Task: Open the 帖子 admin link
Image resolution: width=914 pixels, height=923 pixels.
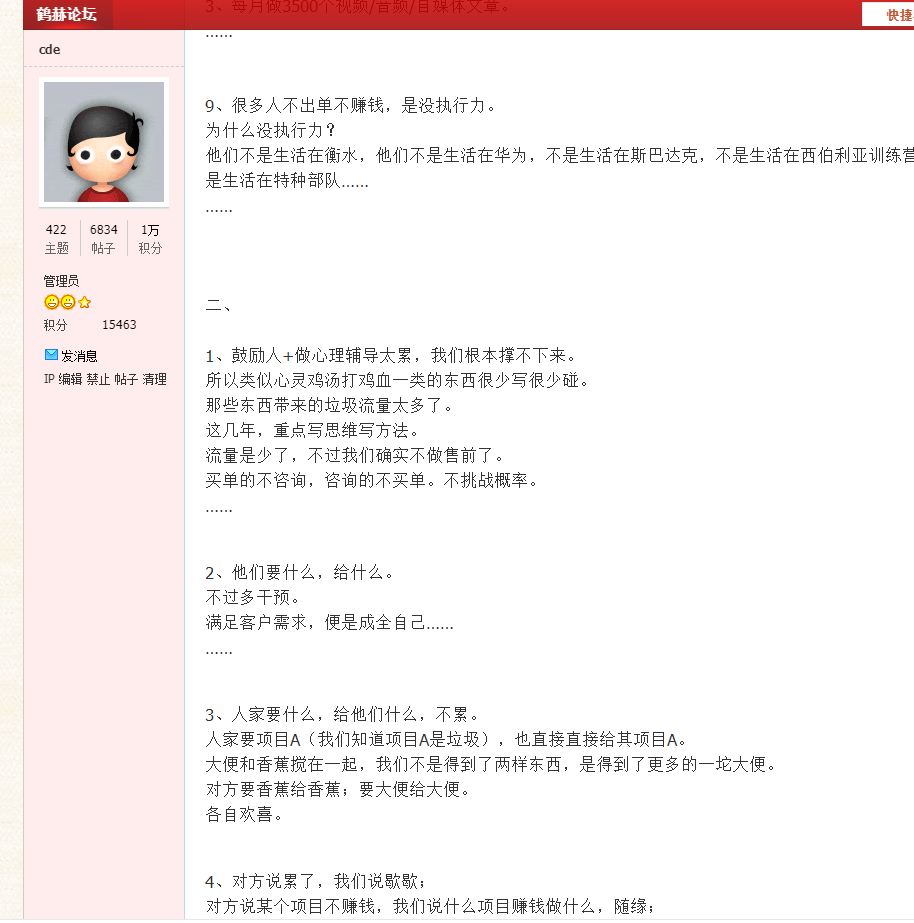Action: click(x=126, y=379)
